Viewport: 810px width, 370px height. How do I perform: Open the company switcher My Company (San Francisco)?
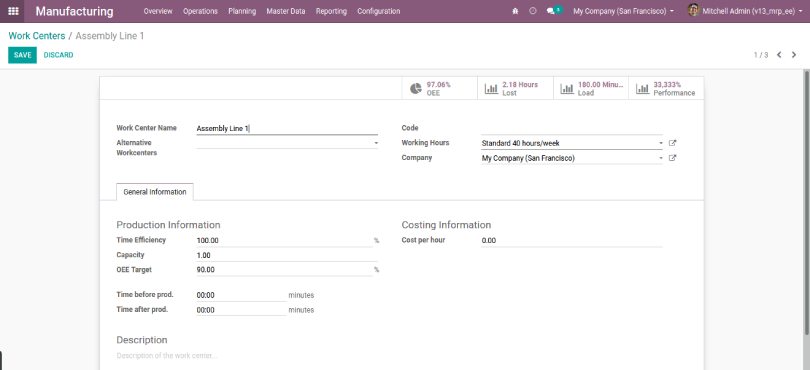[623, 11]
